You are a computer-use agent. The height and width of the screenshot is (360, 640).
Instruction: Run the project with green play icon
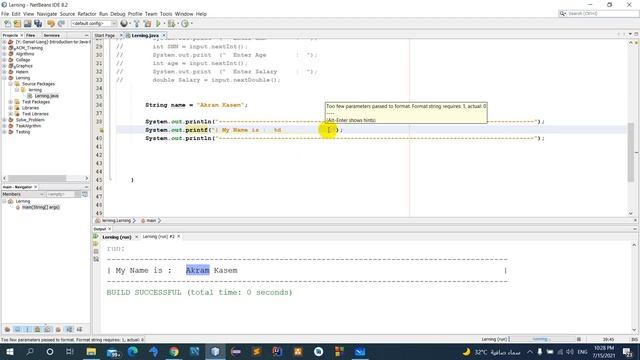(x=158, y=24)
